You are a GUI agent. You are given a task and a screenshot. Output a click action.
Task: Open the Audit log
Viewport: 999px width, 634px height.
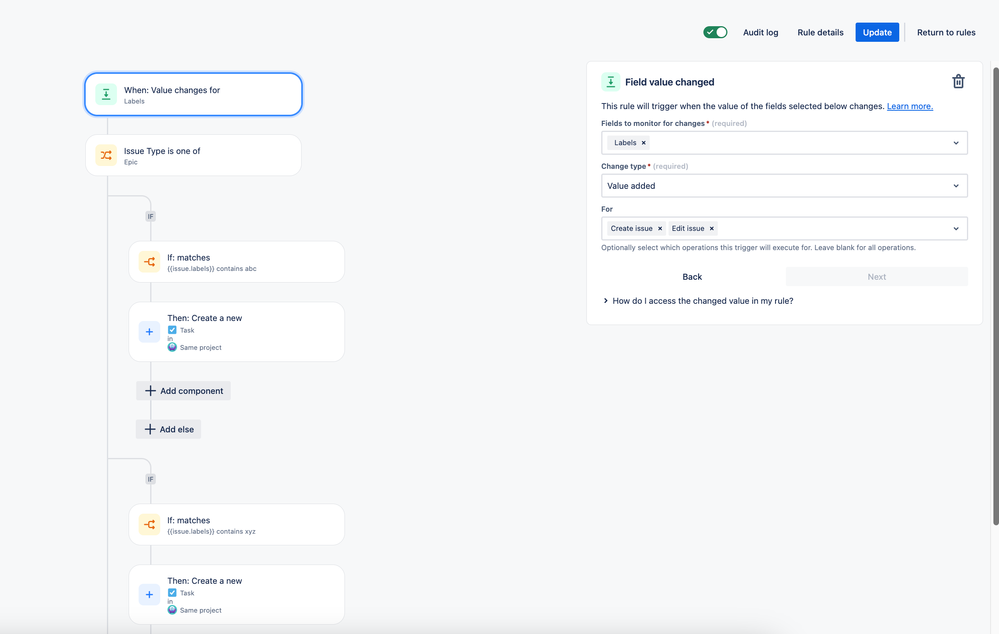tap(760, 32)
